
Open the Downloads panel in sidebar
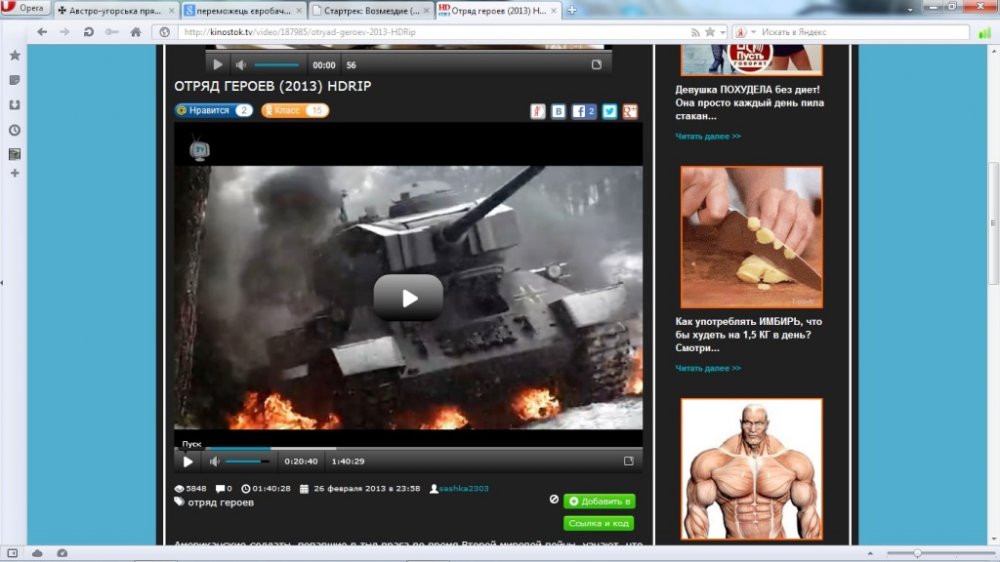coord(15,105)
